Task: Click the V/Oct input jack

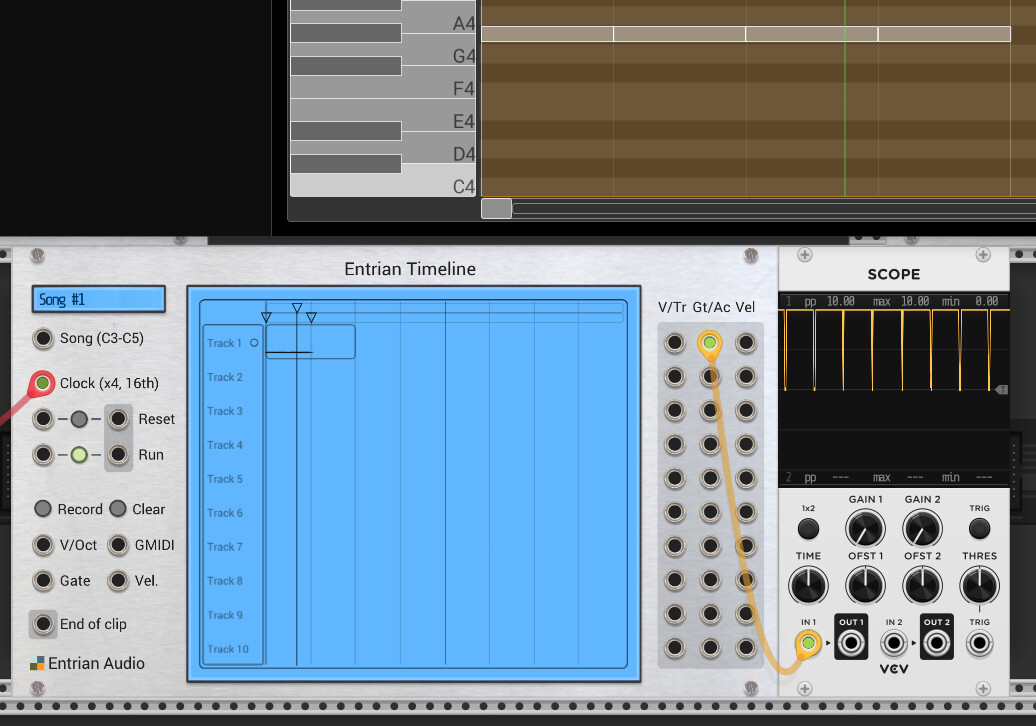Action: [43, 545]
